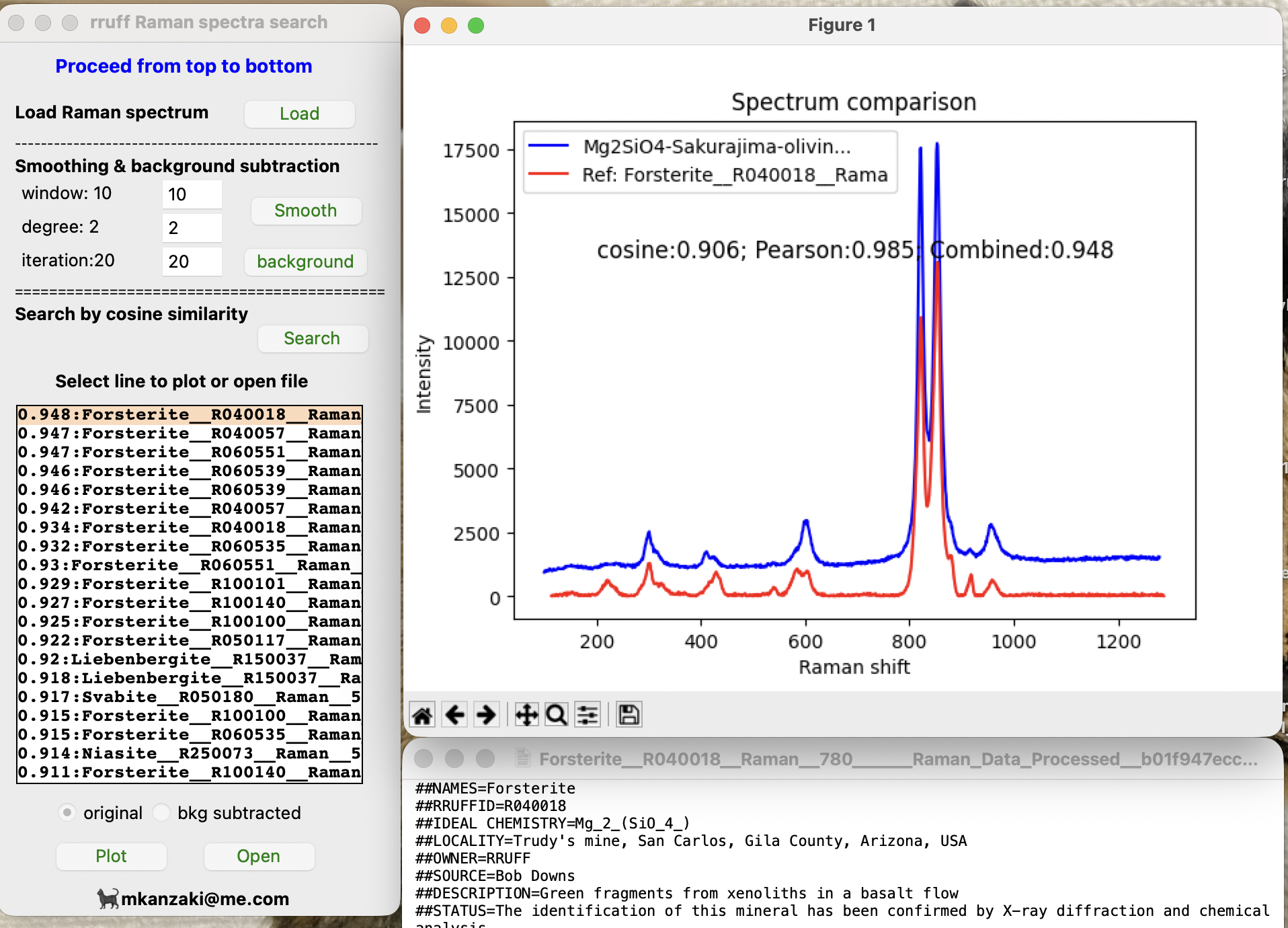Select the 0.92 Liebenbergite R150037 result
Viewport: 1288px width, 928px height.
189,659
